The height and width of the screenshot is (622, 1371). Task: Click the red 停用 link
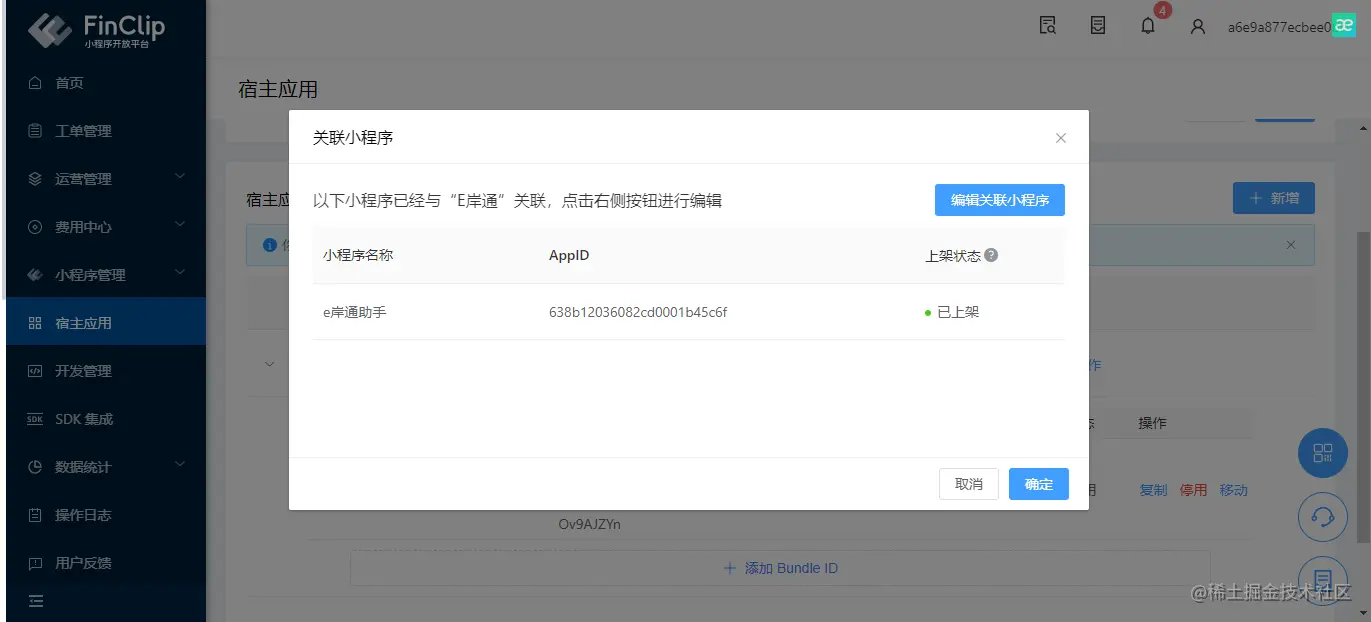pos(1193,490)
